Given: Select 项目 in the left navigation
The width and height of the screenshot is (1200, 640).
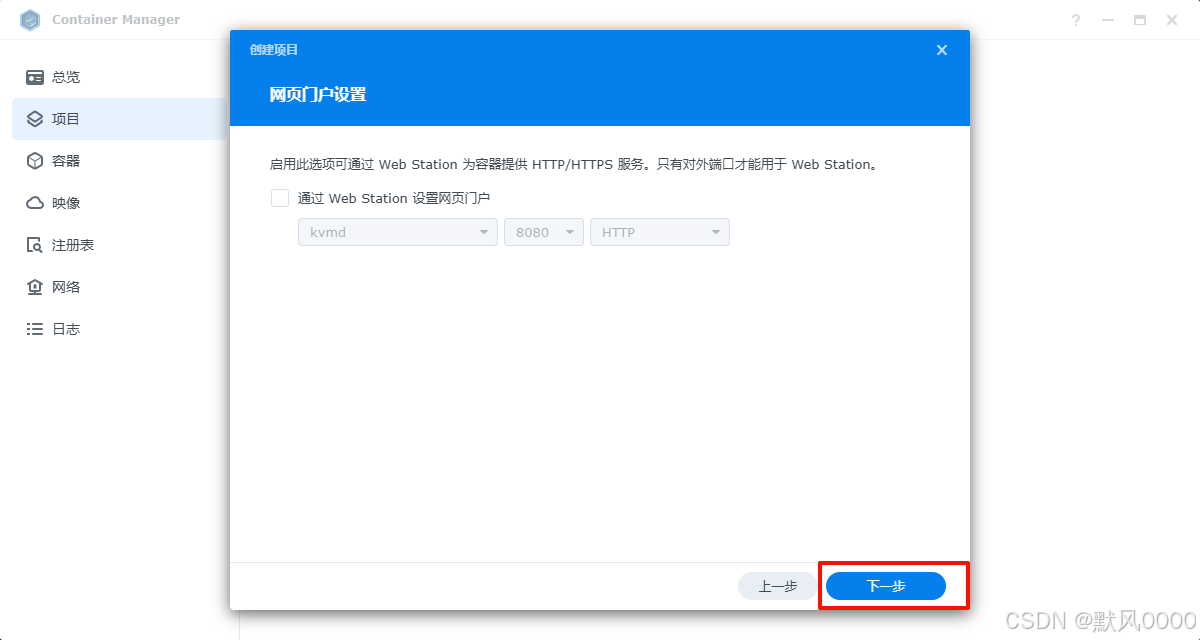Looking at the screenshot, I should [62, 118].
